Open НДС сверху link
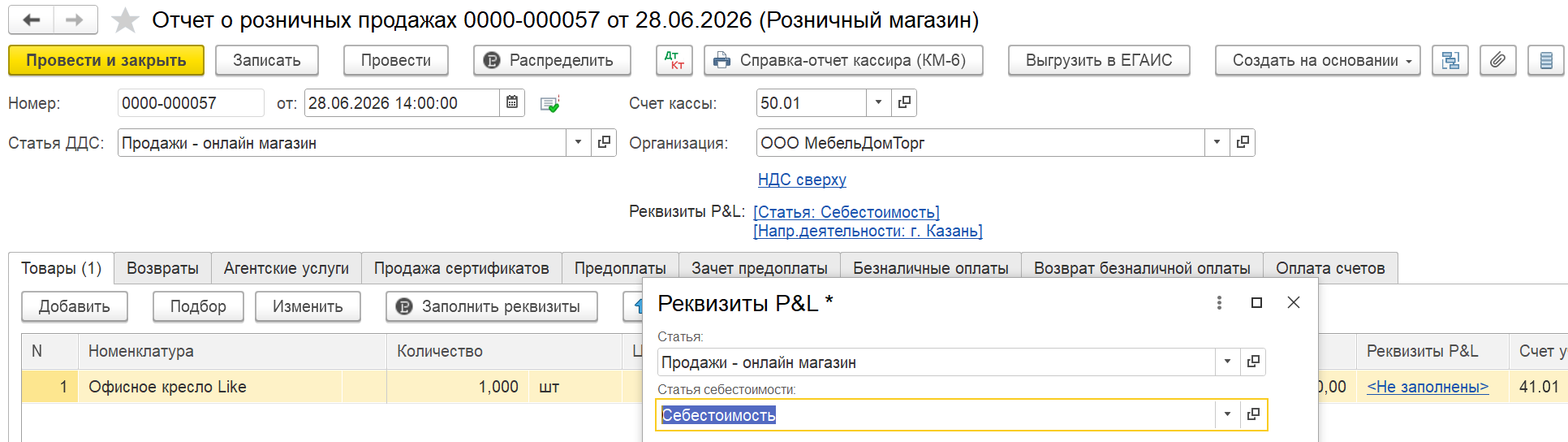The width and height of the screenshot is (1568, 442). tap(802, 180)
